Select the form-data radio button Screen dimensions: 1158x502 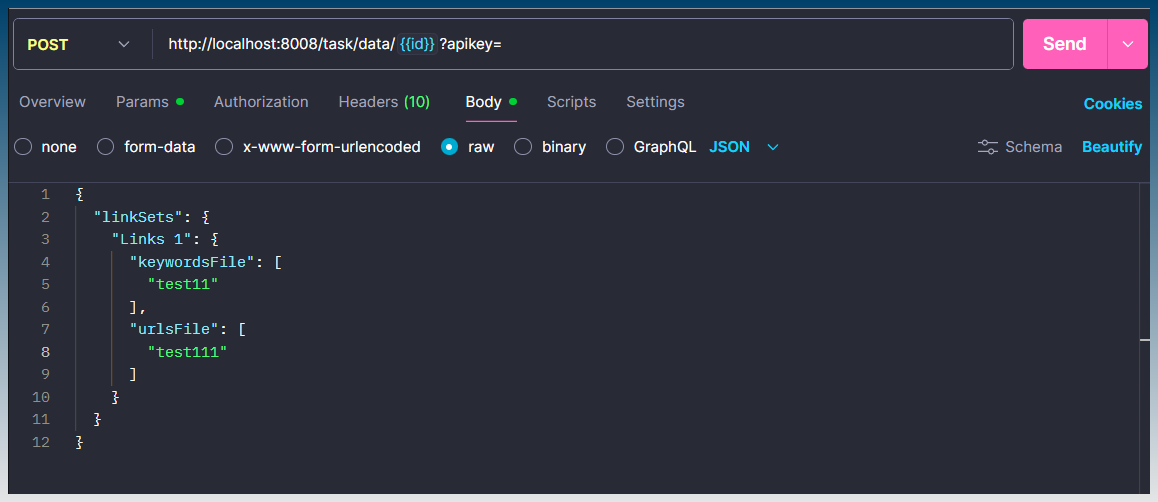tap(106, 147)
